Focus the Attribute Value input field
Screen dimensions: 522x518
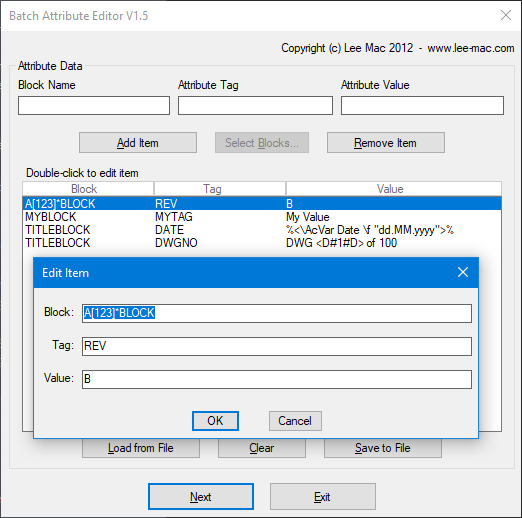click(x=422, y=105)
